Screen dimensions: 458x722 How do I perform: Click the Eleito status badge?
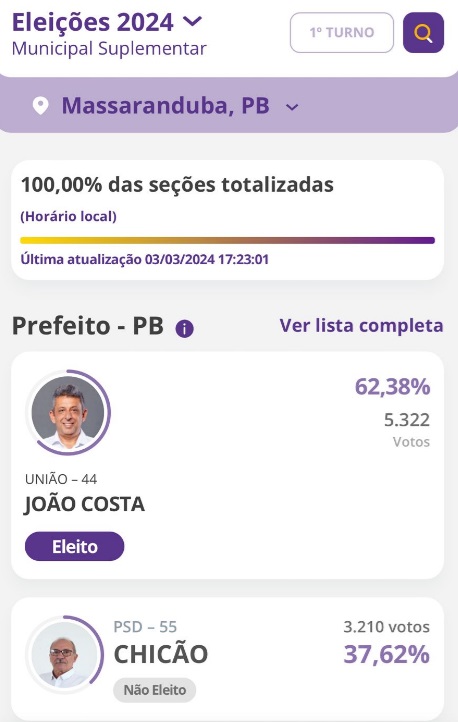pyautogui.click(x=75, y=547)
